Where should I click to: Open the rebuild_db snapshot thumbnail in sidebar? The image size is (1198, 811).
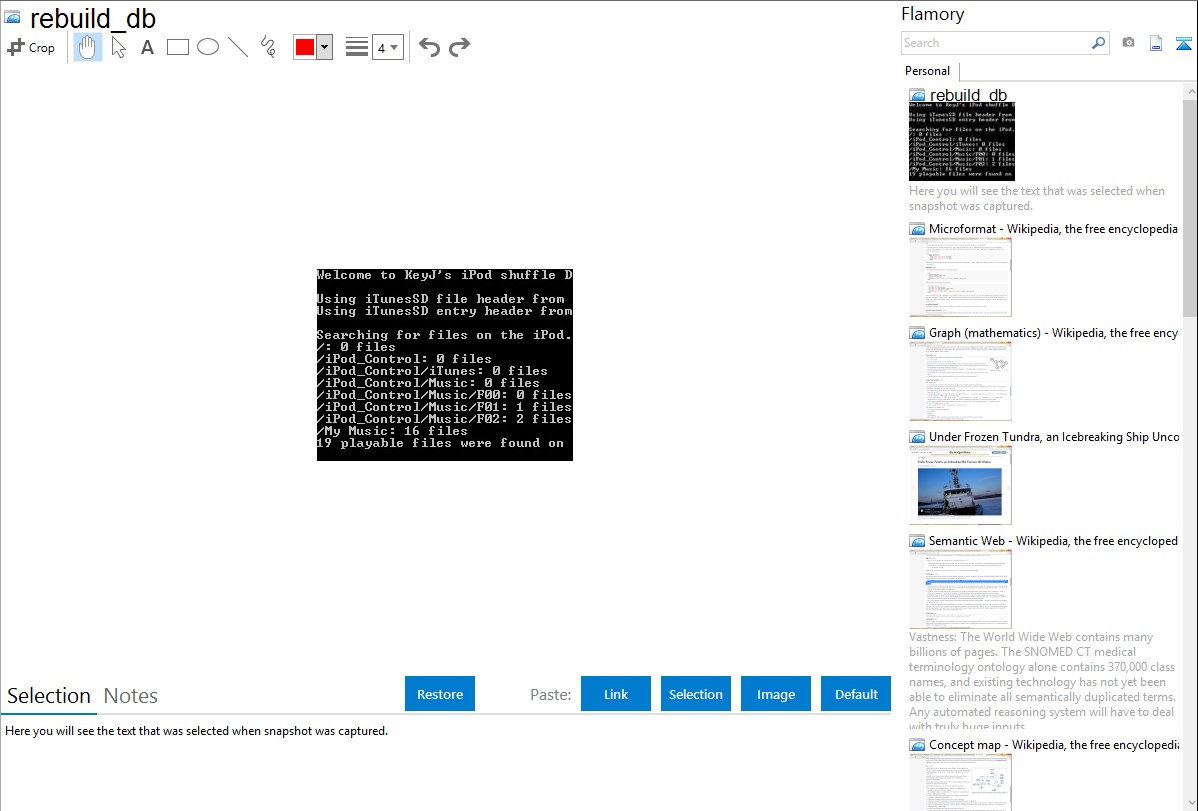pos(962,141)
